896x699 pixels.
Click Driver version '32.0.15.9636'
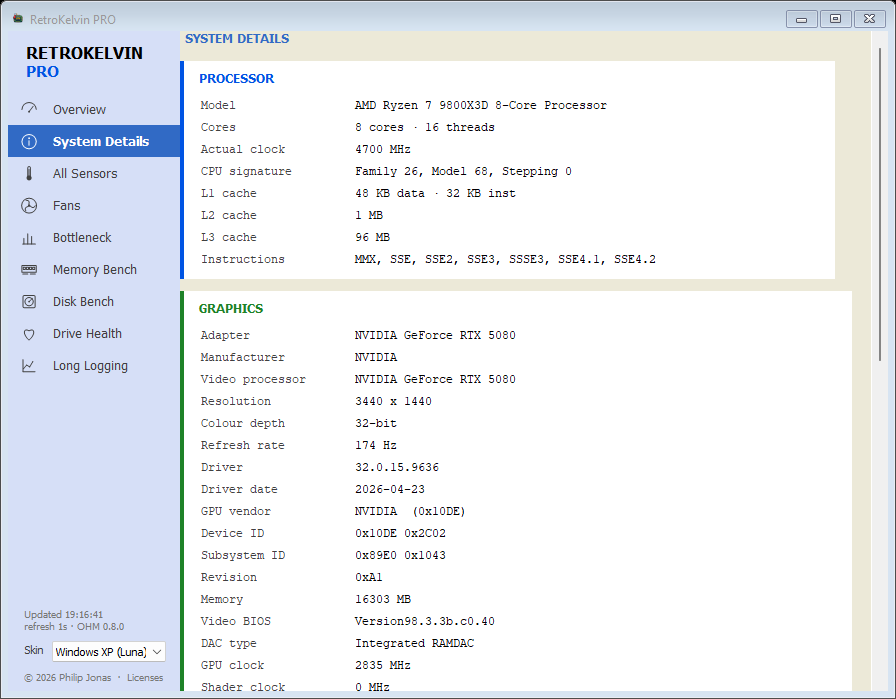(x=397, y=467)
